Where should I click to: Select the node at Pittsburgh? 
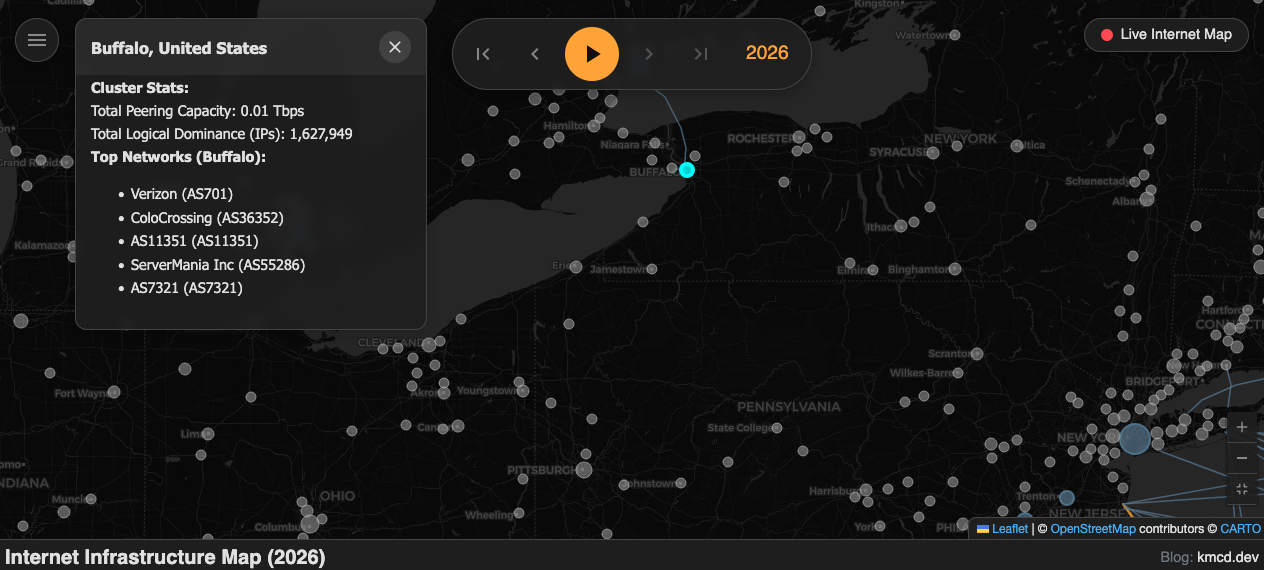click(584, 470)
